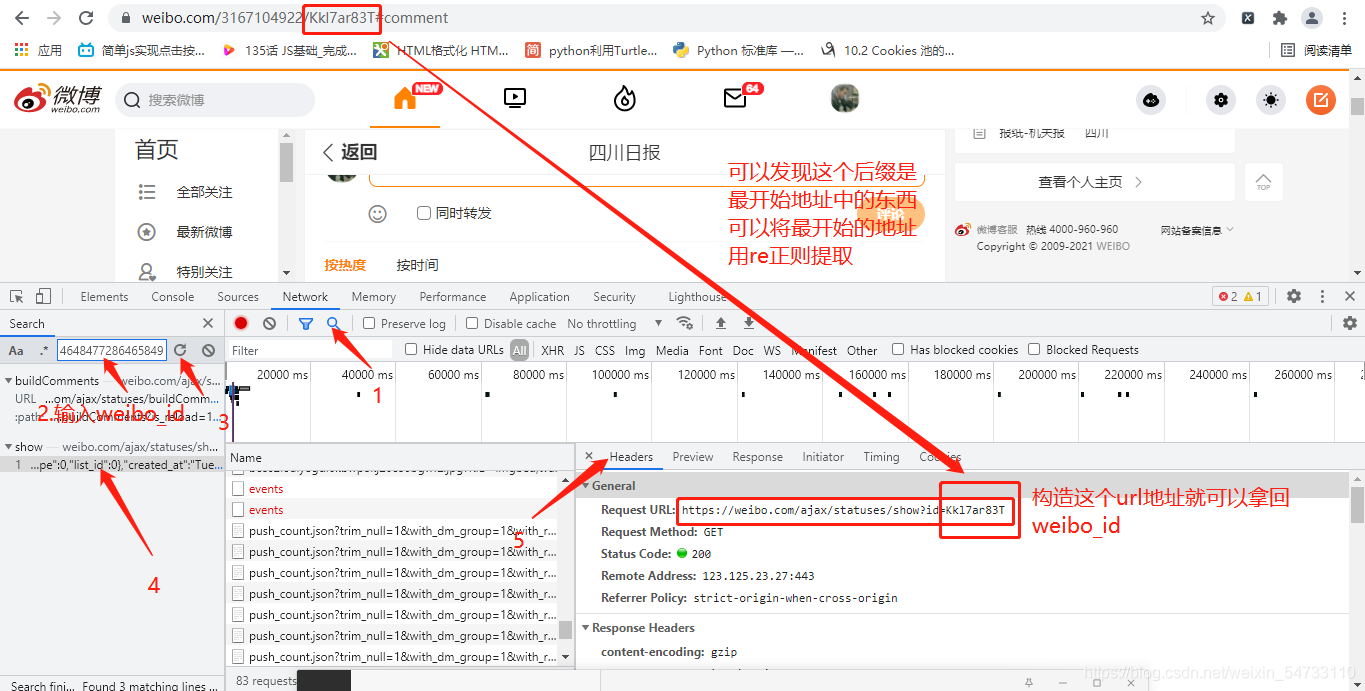
Task: Open Sources tab
Action: tap(238, 297)
